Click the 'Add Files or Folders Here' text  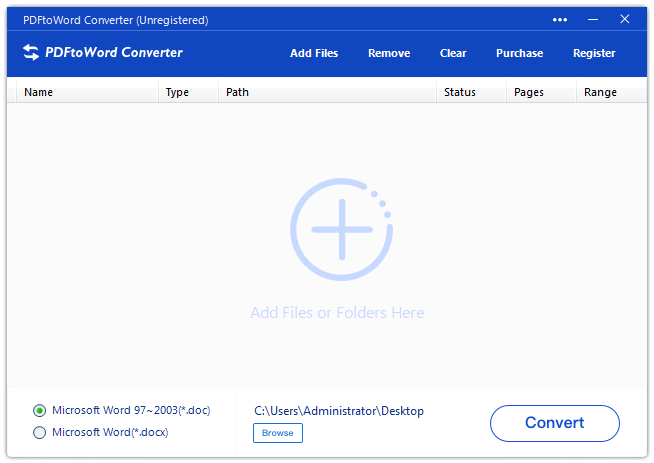[337, 312]
